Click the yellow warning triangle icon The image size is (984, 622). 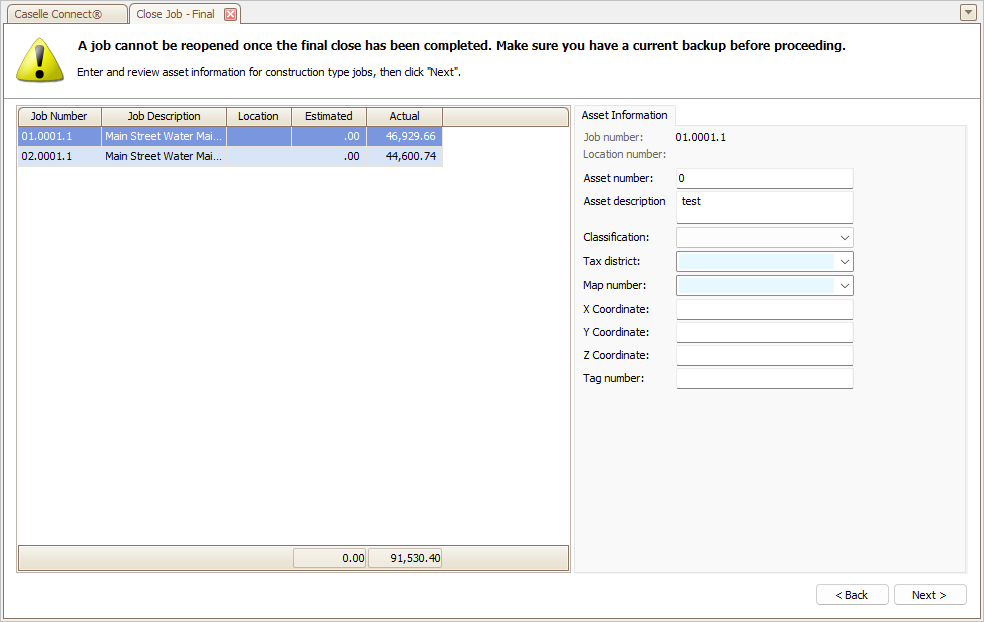pyautogui.click(x=40, y=60)
